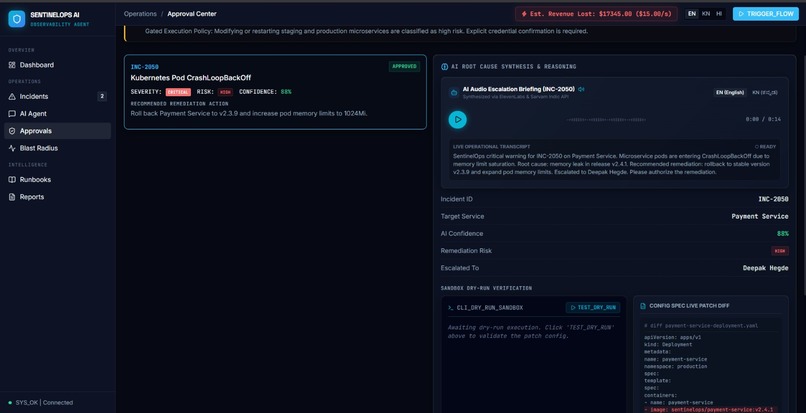Click the AI Agent chat bubble icon
806x413 pixels.
tap(12, 114)
